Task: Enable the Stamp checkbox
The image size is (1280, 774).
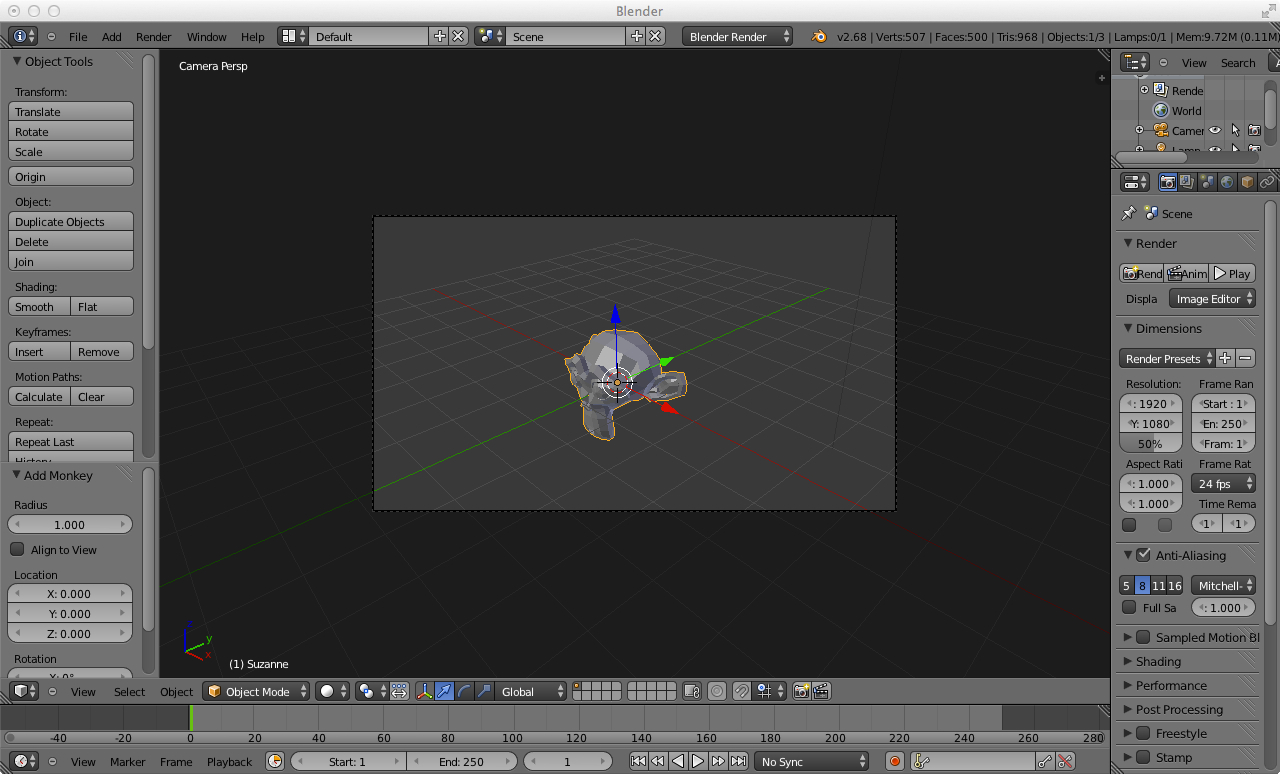Action: pos(1144,757)
